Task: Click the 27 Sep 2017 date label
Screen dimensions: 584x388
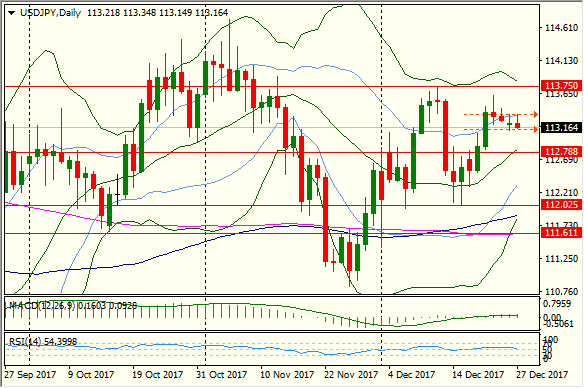Action: (30, 374)
